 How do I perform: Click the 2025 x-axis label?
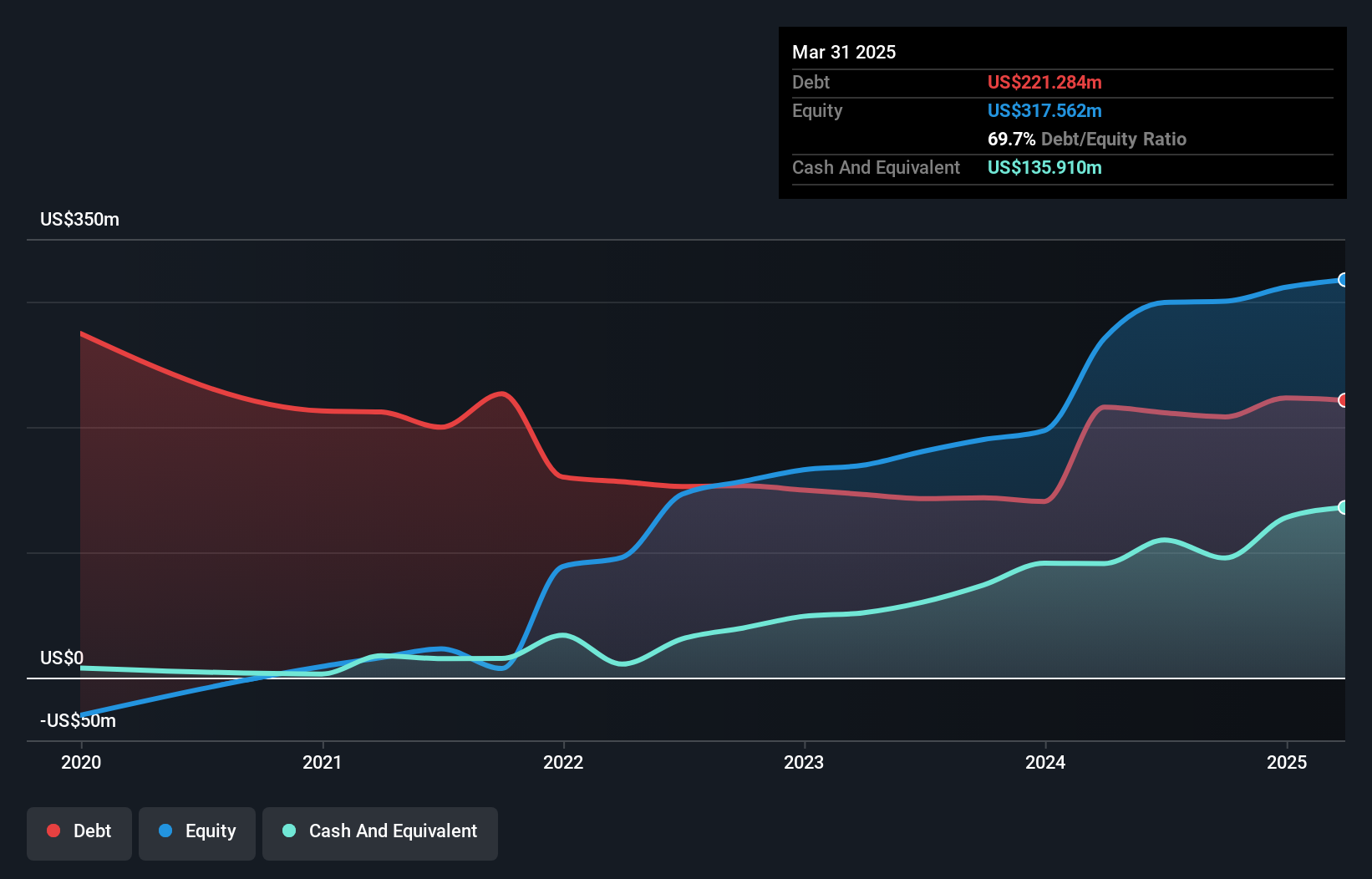point(1287,762)
